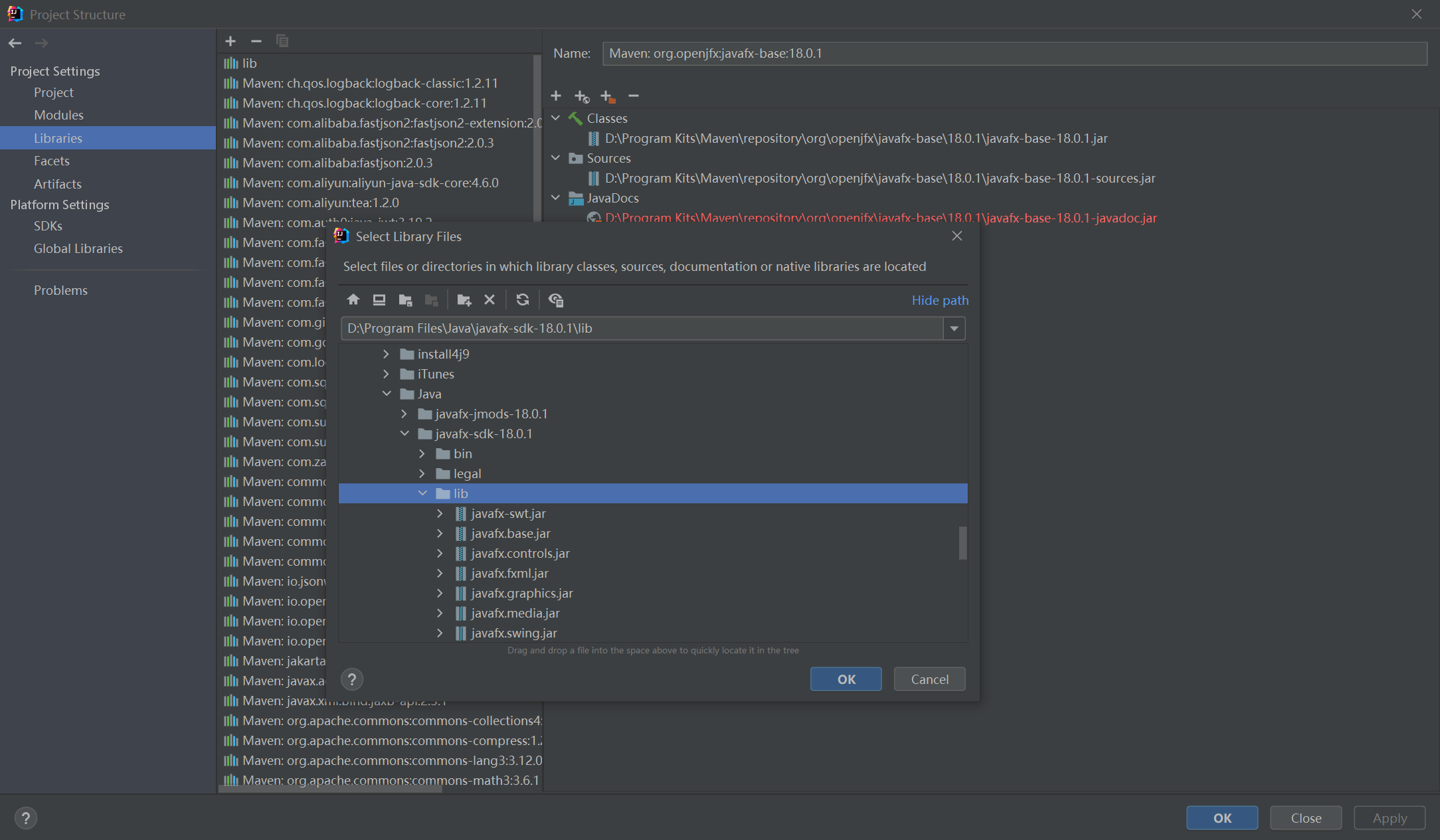
Task: Select the javafx-base-18.0.1-sources.jar path
Action: pos(871,178)
